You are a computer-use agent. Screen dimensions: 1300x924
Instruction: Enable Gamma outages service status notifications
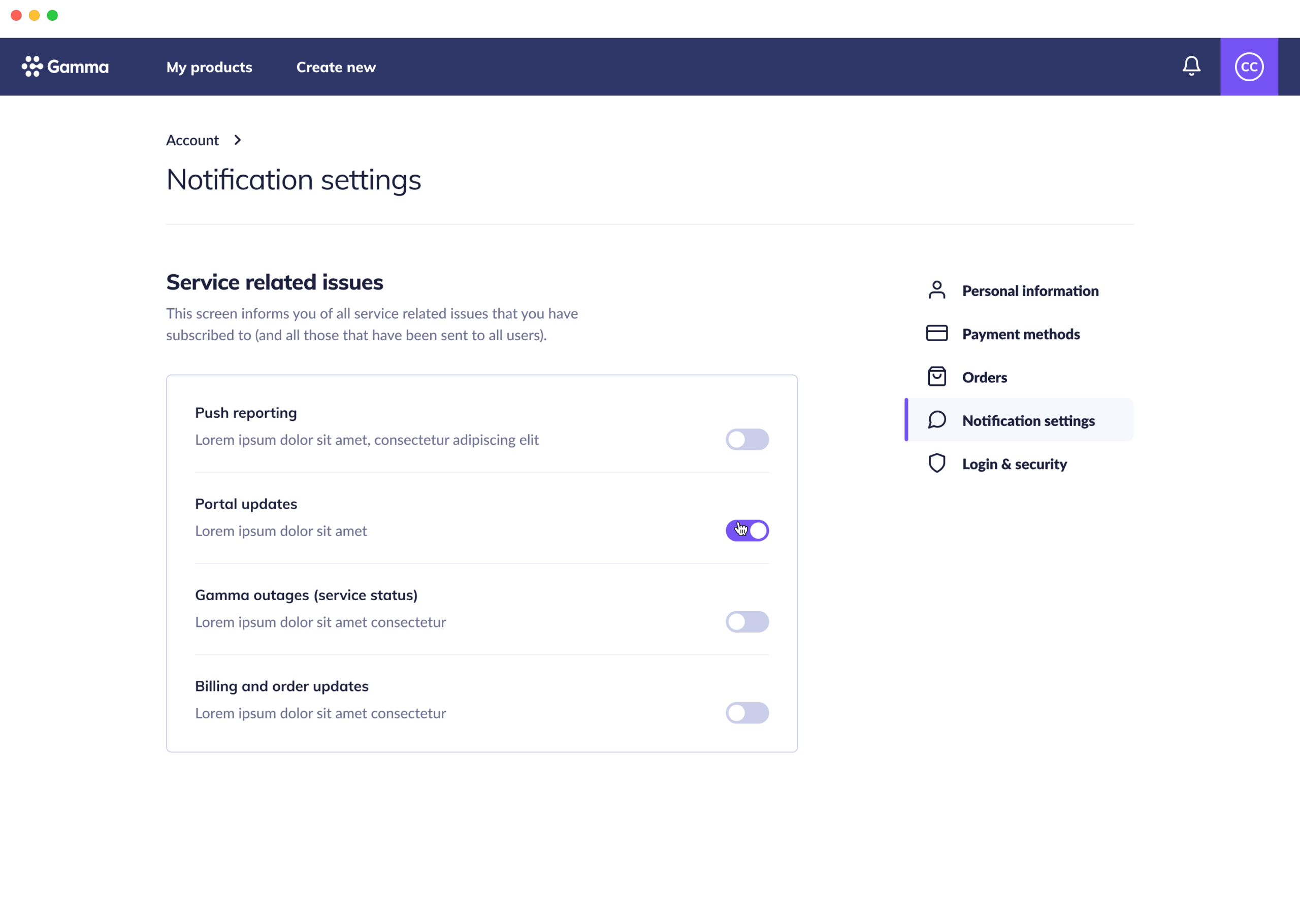(747, 621)
